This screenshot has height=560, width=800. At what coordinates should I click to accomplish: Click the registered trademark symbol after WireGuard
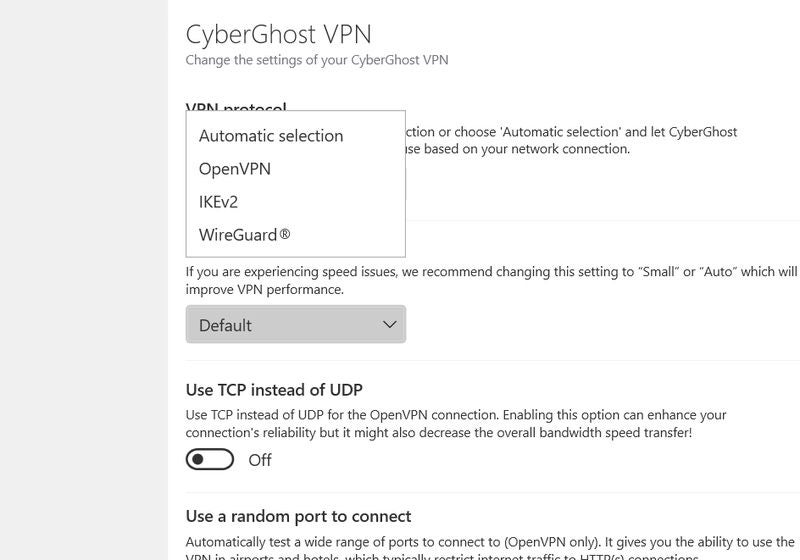[x=285, y=234]
